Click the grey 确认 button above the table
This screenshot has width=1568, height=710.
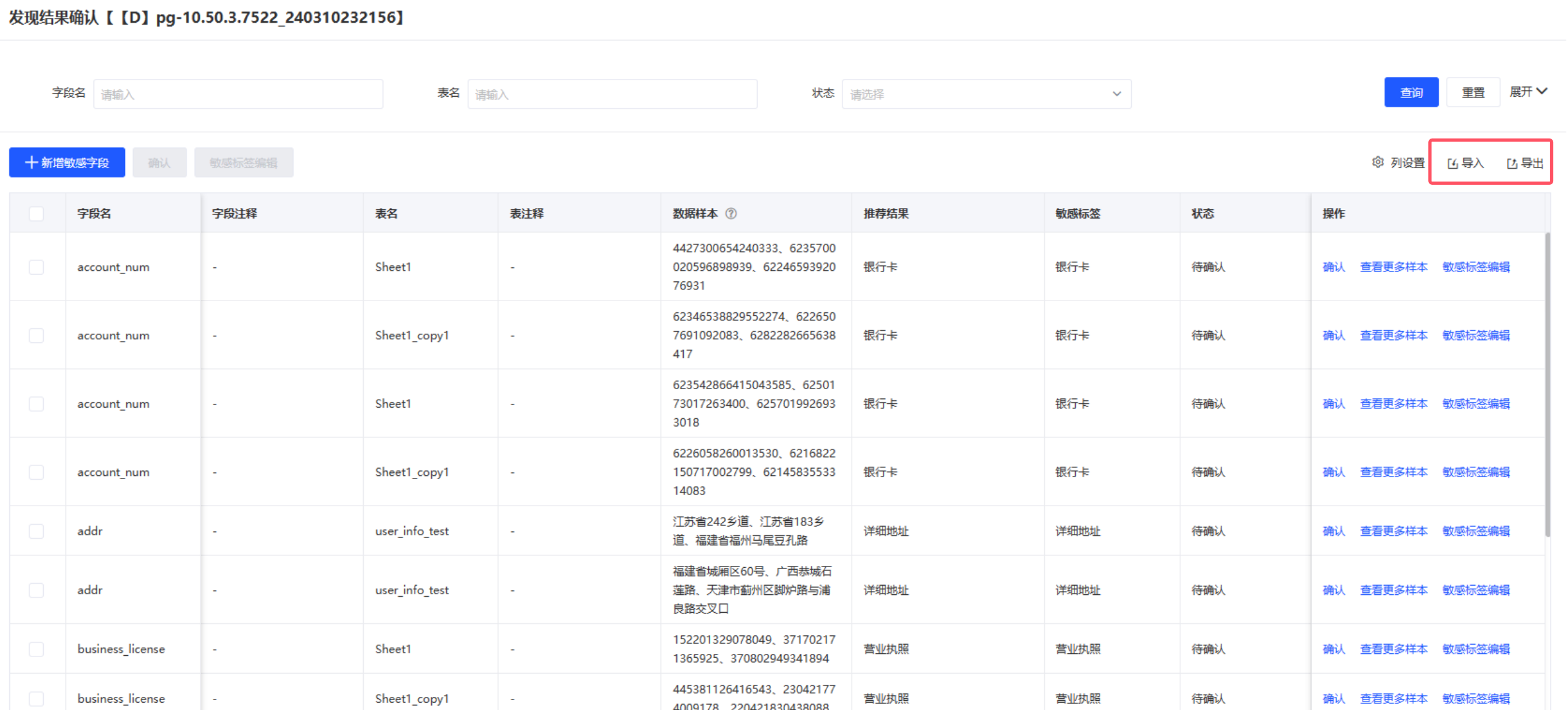point(159,163)
